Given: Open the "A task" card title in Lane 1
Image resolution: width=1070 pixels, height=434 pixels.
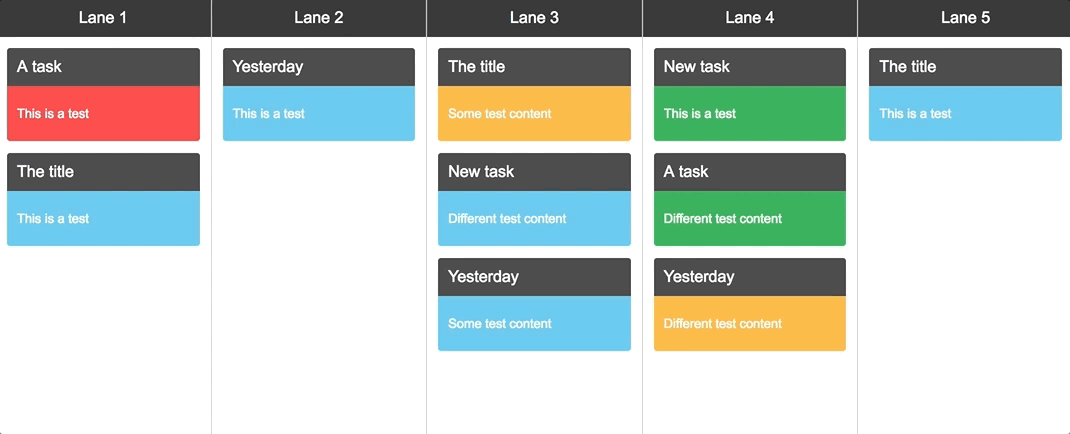Looking at the screenshot, I should [x=103, y=67].
